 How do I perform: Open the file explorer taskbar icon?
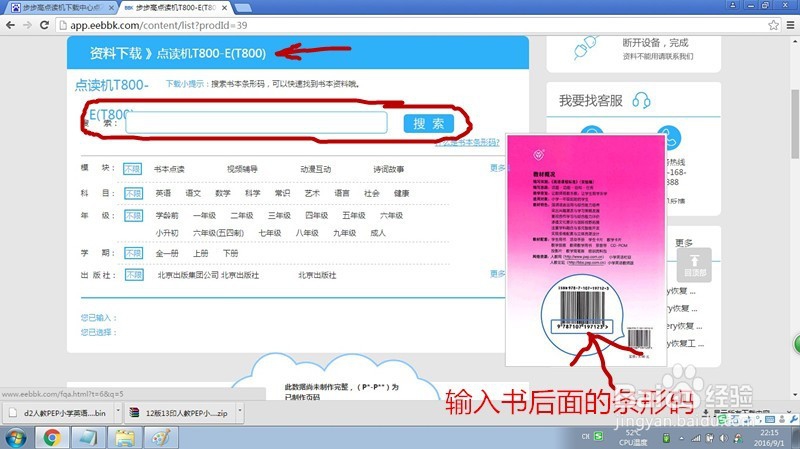124,438
